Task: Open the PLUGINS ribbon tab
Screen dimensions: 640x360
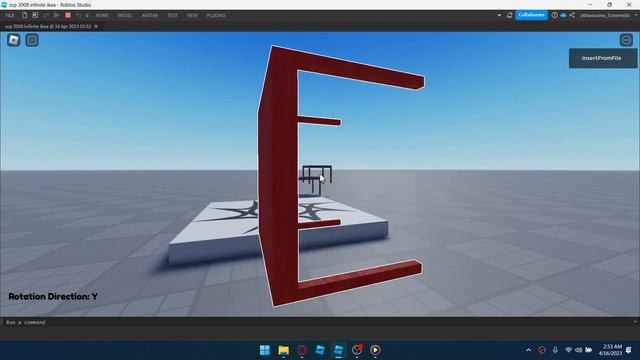Action: [x=216, y=16]
